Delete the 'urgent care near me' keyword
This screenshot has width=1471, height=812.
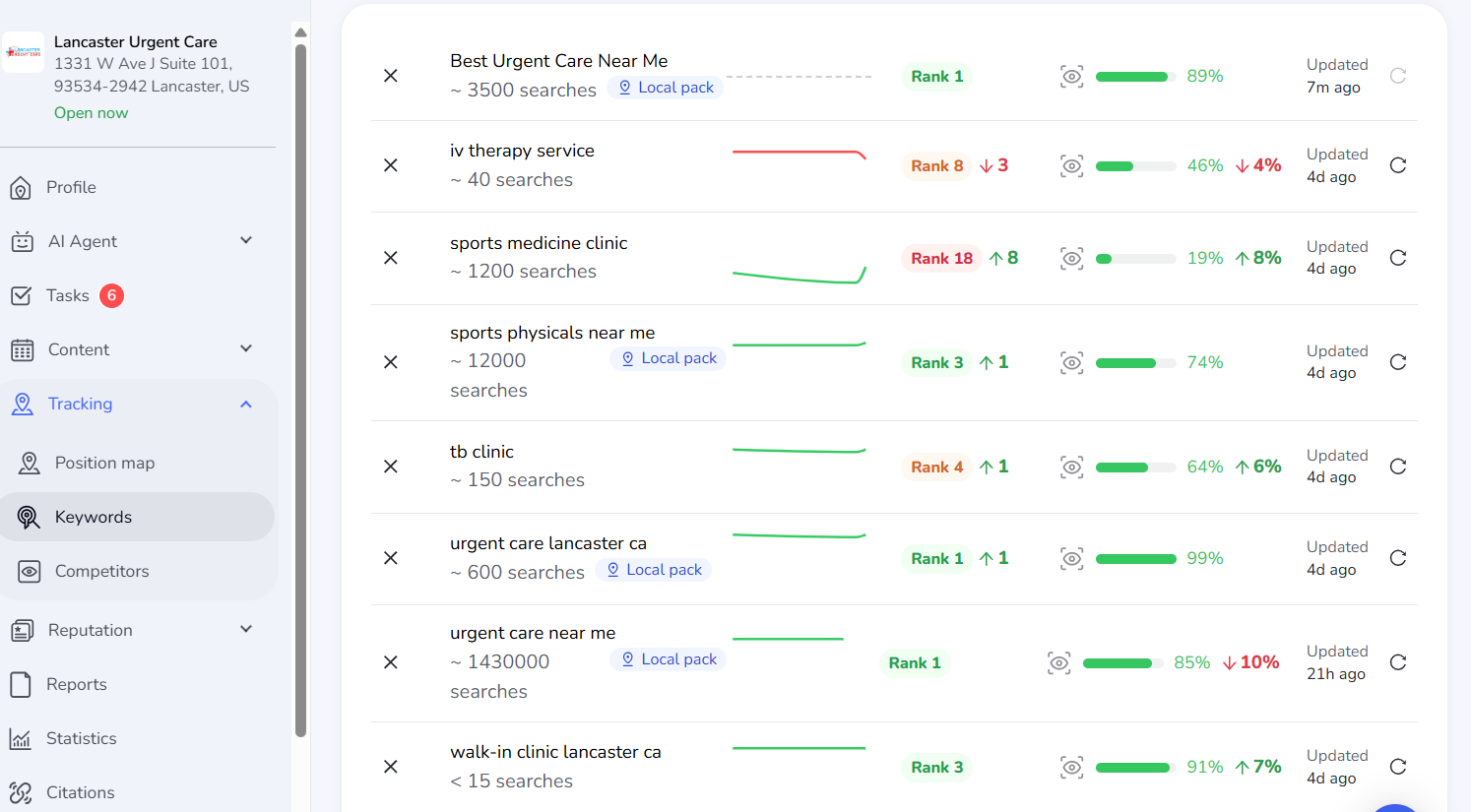coord(391,662)
